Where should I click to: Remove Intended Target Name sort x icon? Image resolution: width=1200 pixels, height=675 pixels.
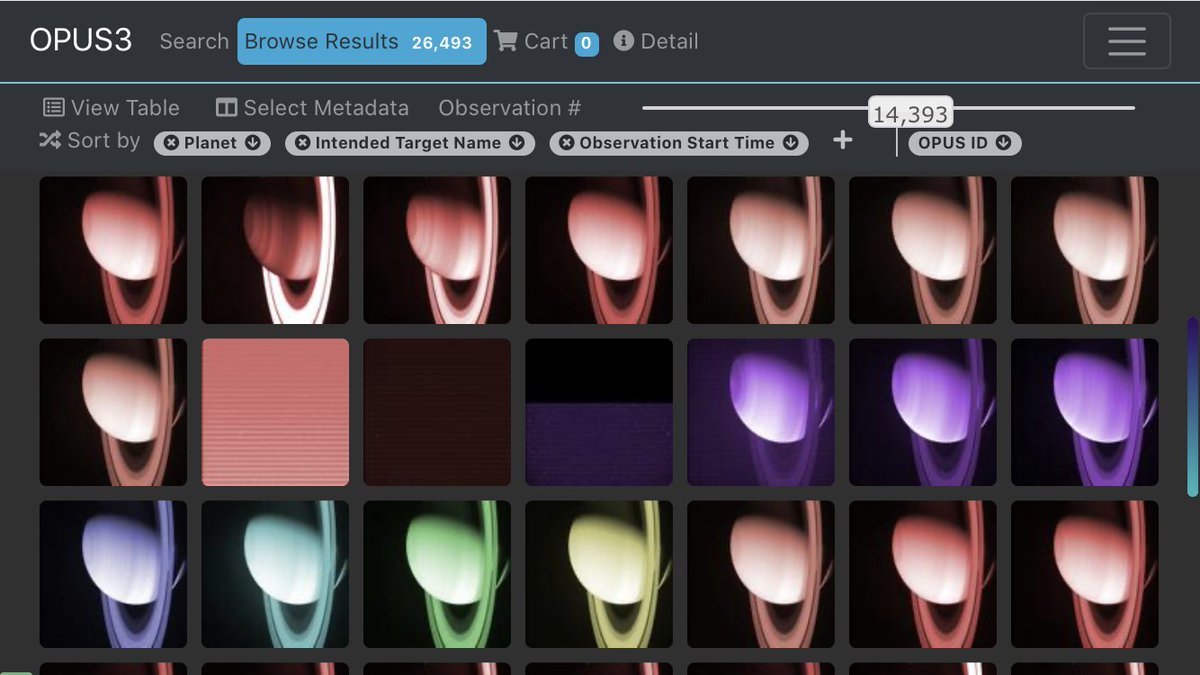[x=302, y=143]
